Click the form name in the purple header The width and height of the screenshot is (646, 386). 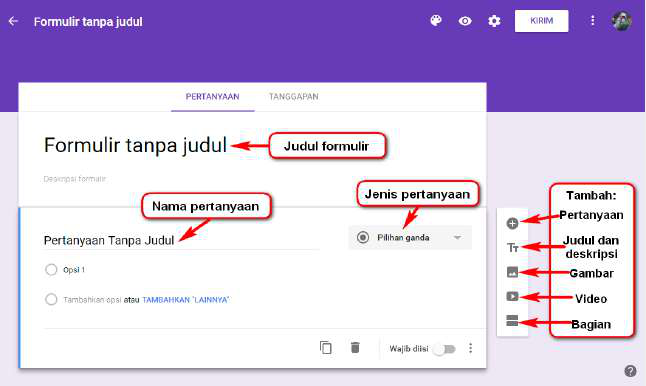(88, 21)
